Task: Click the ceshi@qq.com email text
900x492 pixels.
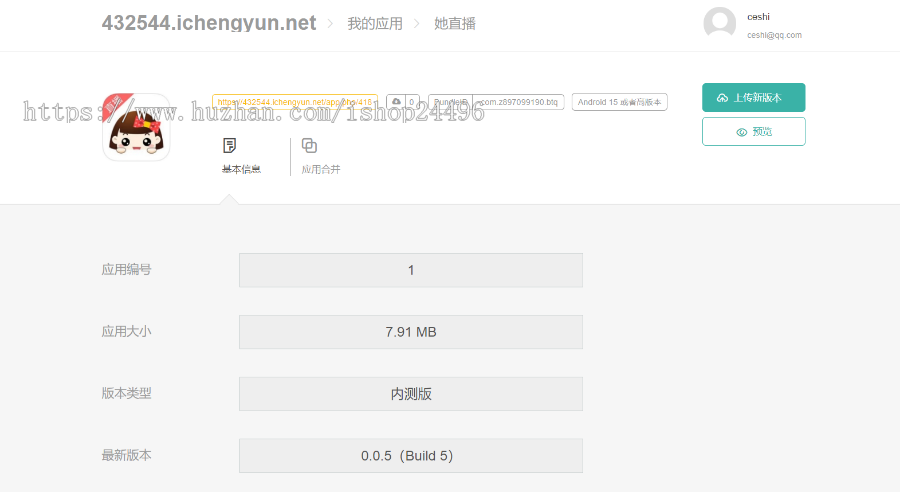Action: [774, 35]
